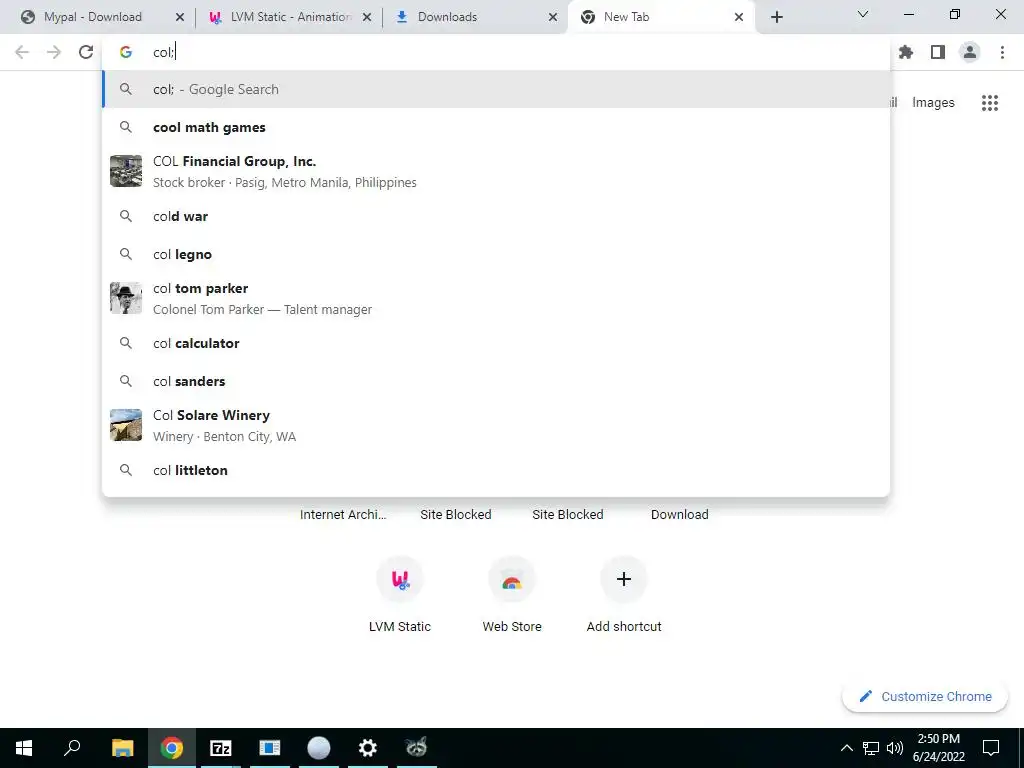
Task: Open the LVM Static shortcut icon
Action: tap(400, 579)
